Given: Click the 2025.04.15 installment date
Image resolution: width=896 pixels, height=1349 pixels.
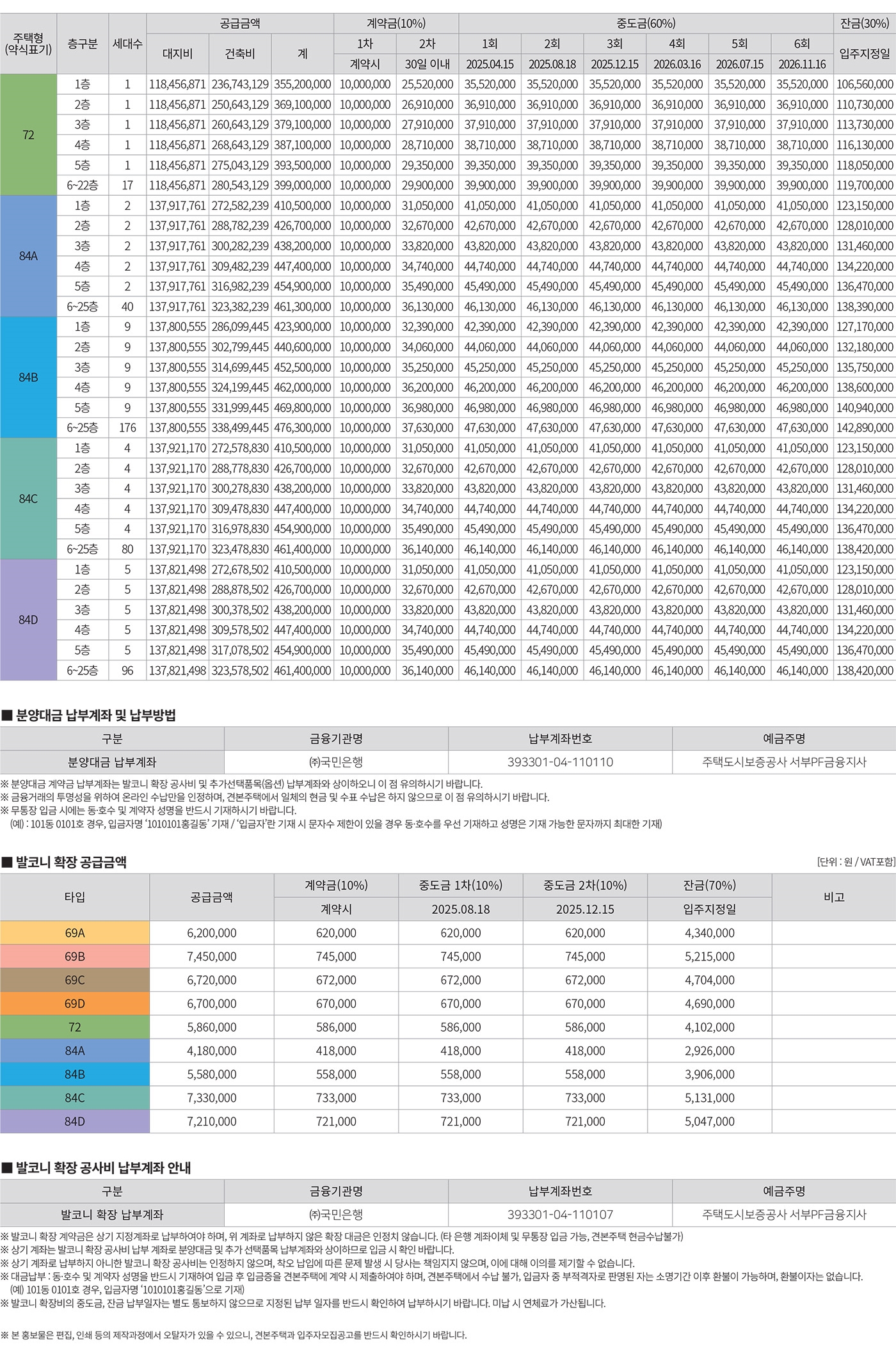Looking at the screenshot, I should coord(490,64).
